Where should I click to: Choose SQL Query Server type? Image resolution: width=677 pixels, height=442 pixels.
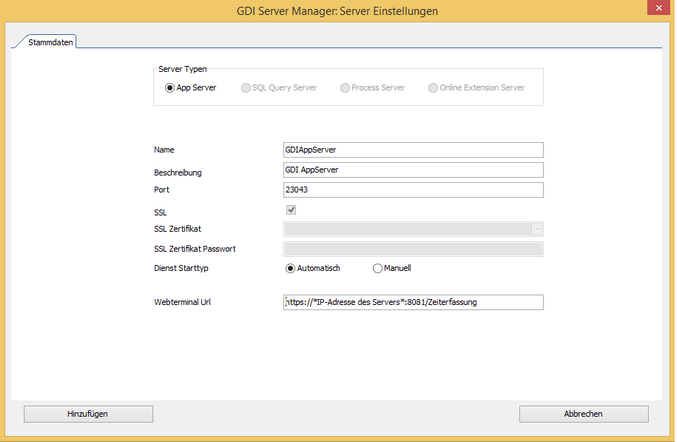[x=246, y=88]
